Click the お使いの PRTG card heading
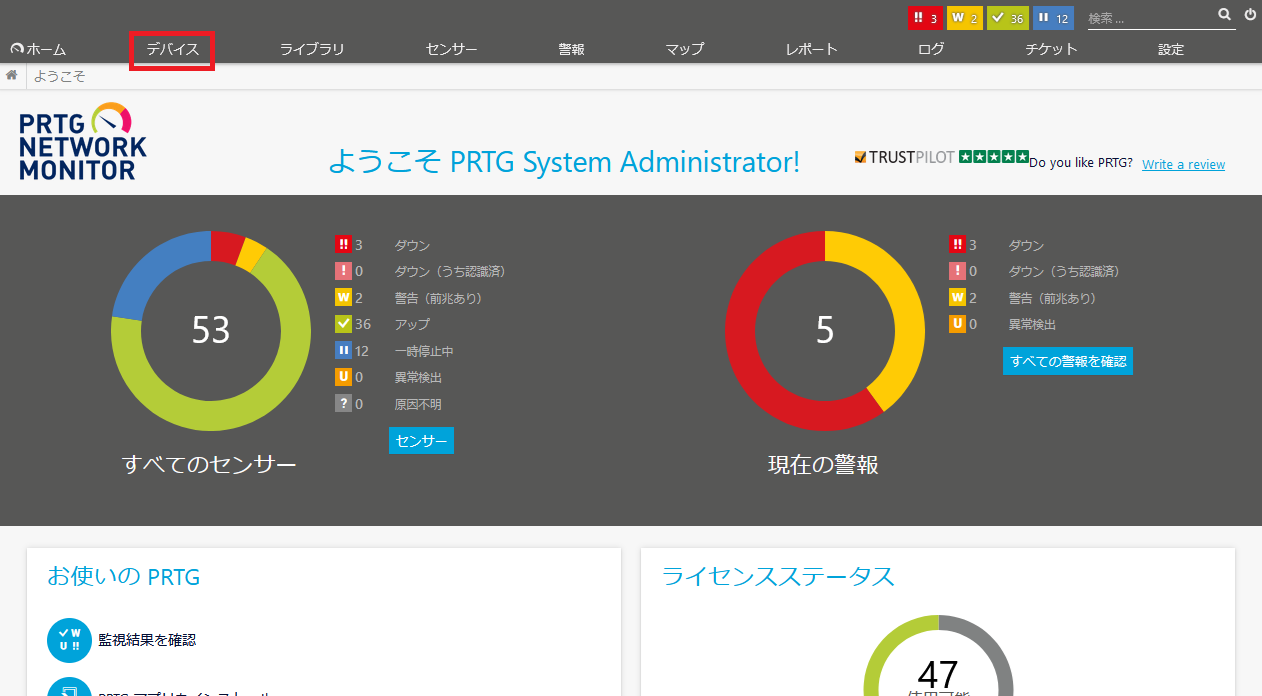 124,577
